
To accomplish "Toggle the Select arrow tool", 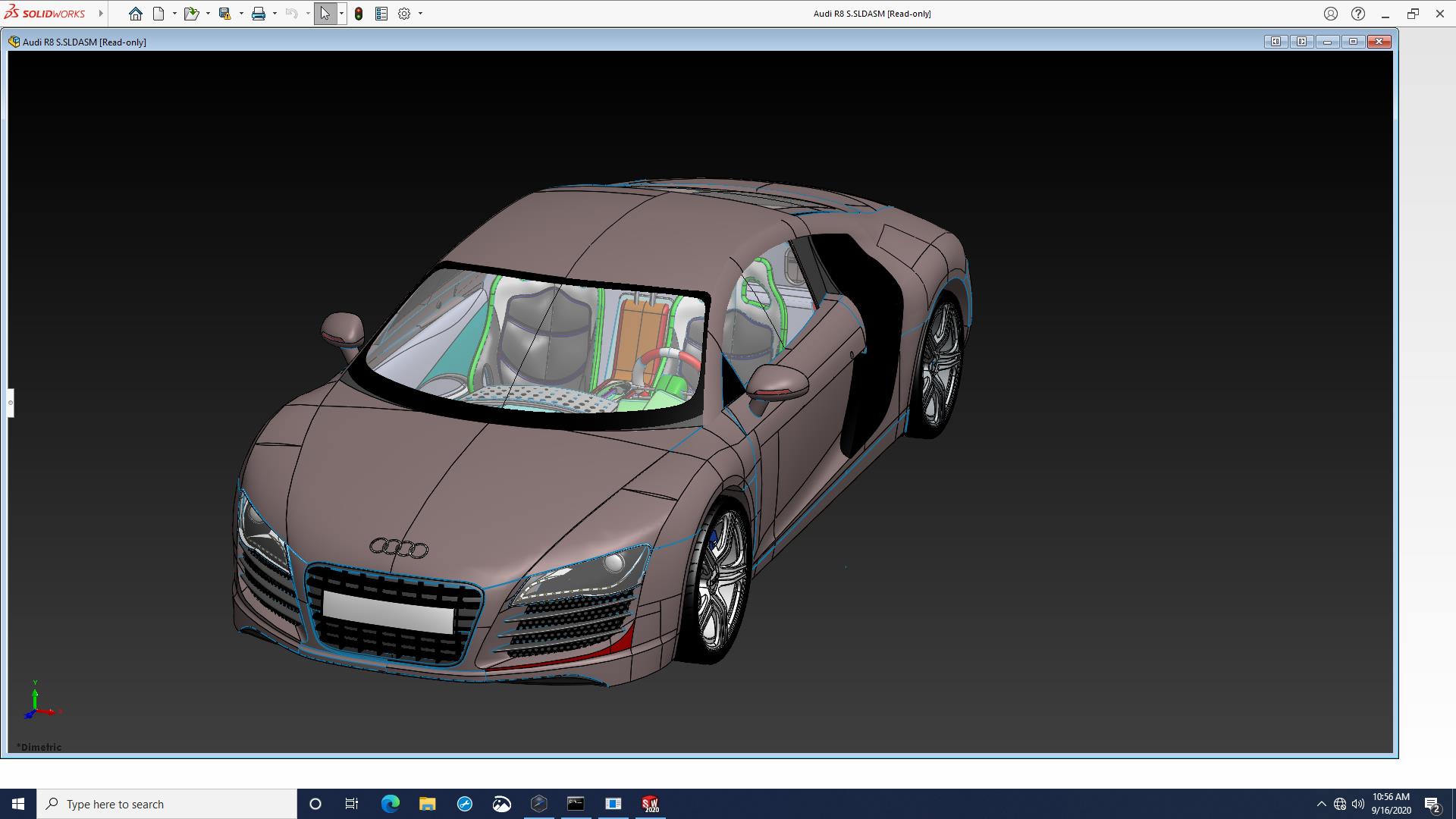I will coord(325,14).
